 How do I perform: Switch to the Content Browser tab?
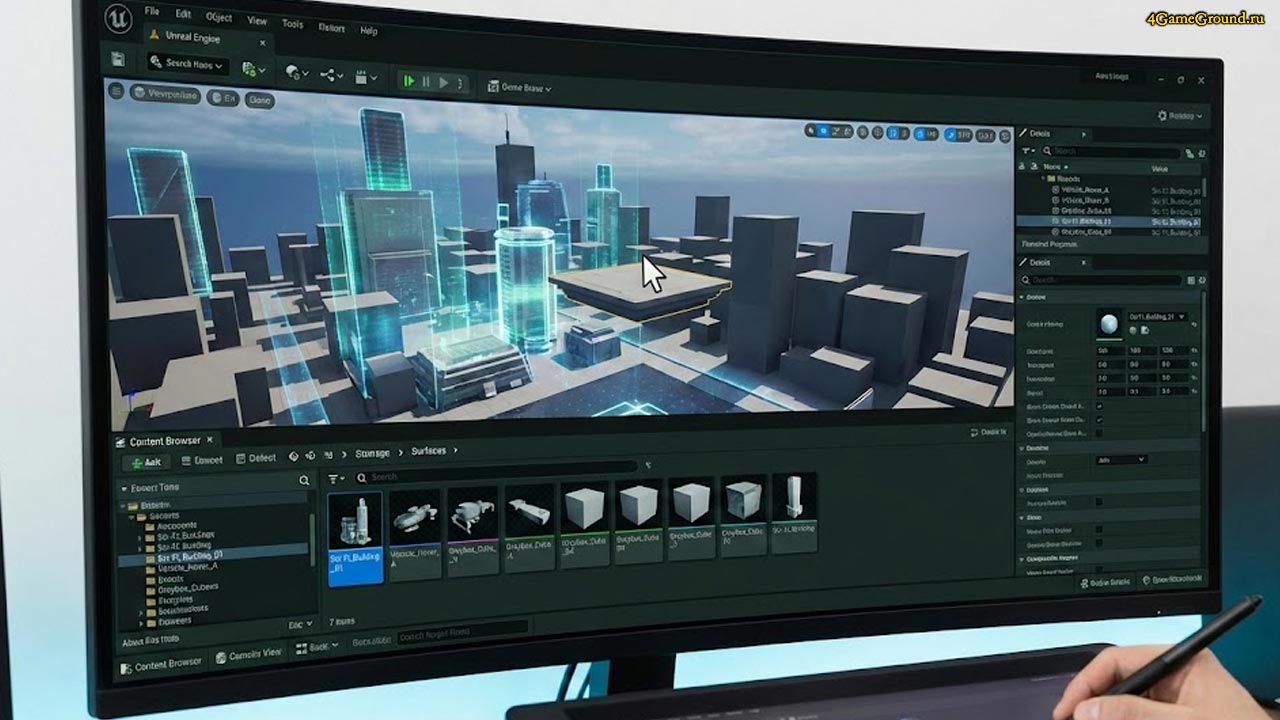165,441
